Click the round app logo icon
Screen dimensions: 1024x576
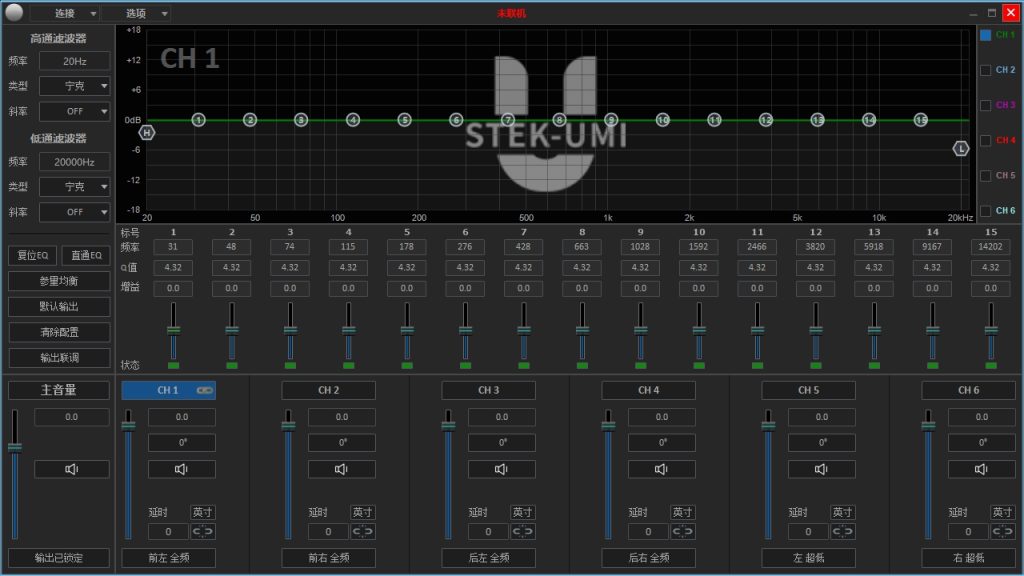(x=14, y=12)
